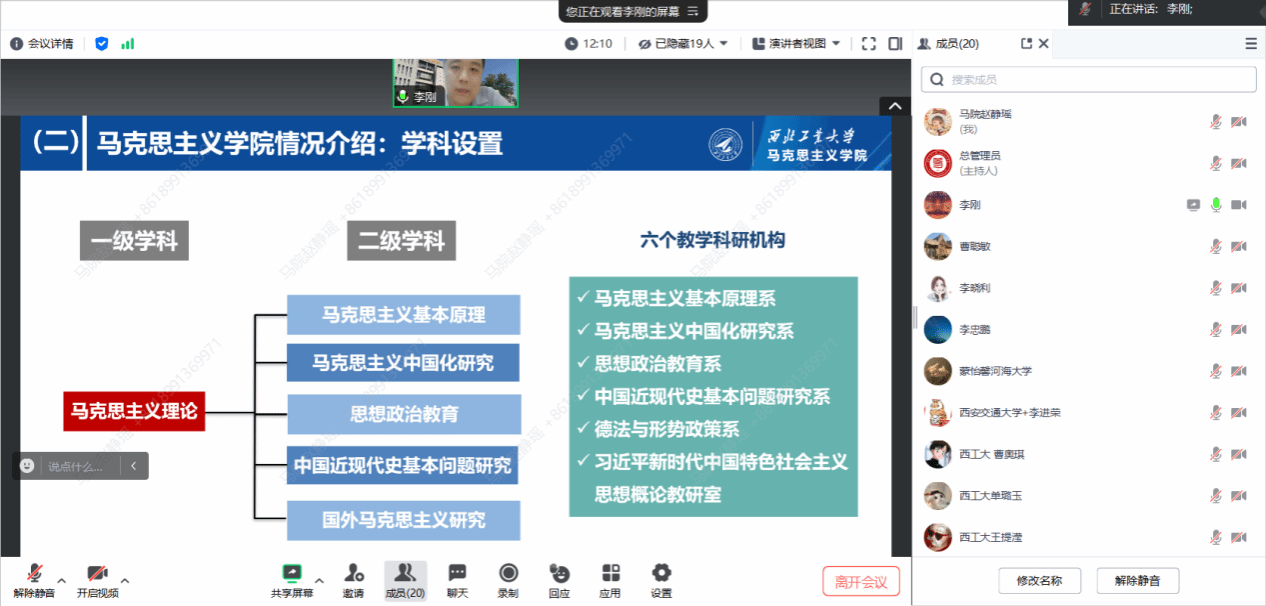
Task: Enter fullscreen mode using top bar icon
Action: (868, 44)
